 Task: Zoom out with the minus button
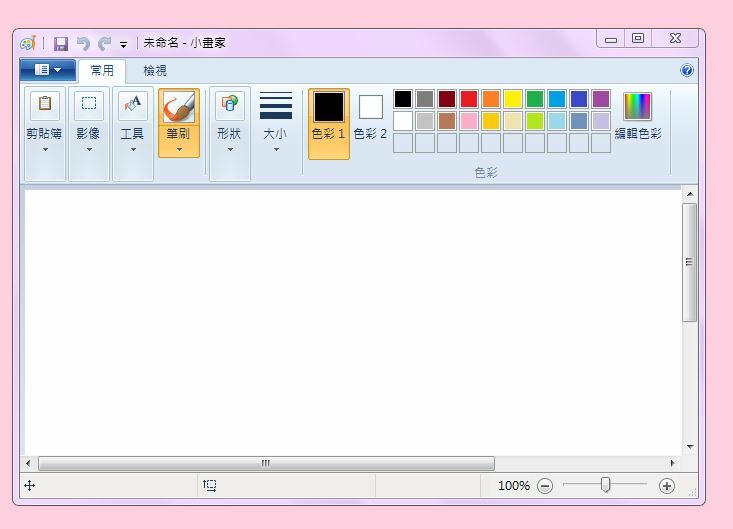point(545,486)
